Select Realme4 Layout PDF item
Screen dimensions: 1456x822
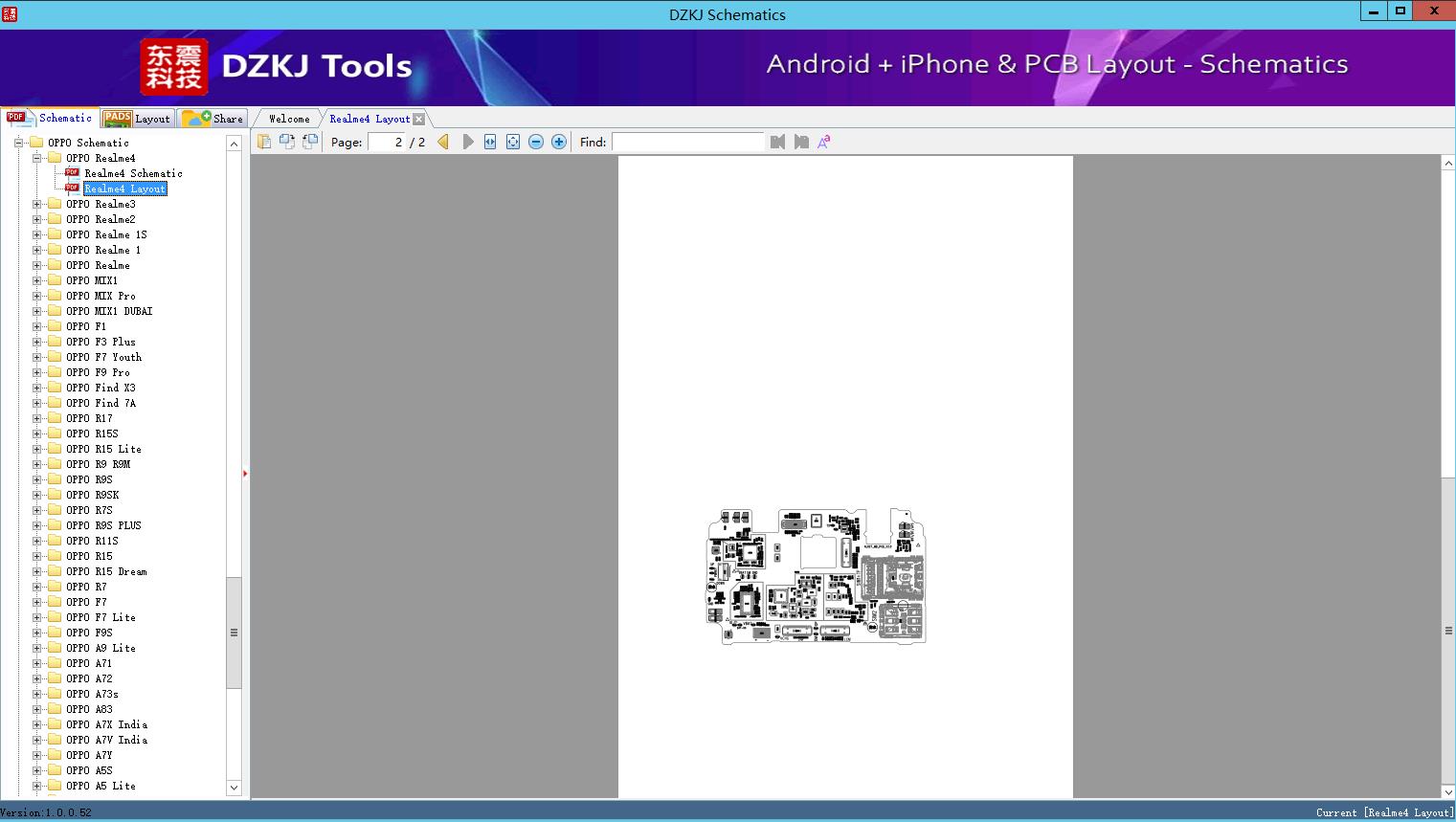point(124,189)
